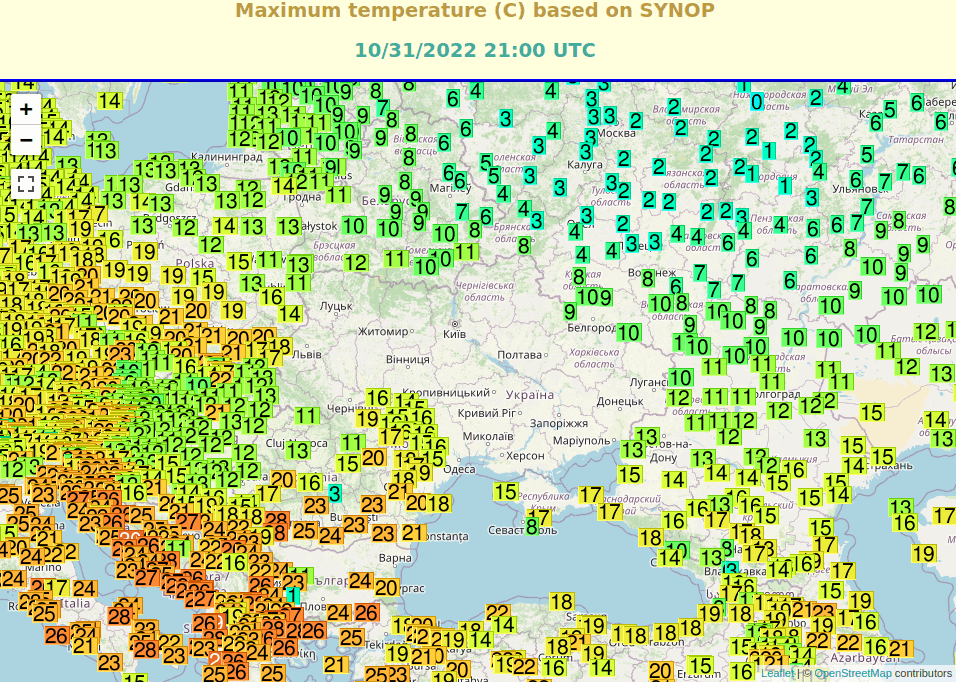This screenshot has height=682, width=956.
Task: Click the 15 marker northwest of Crimea
Action: click(505, 491)
